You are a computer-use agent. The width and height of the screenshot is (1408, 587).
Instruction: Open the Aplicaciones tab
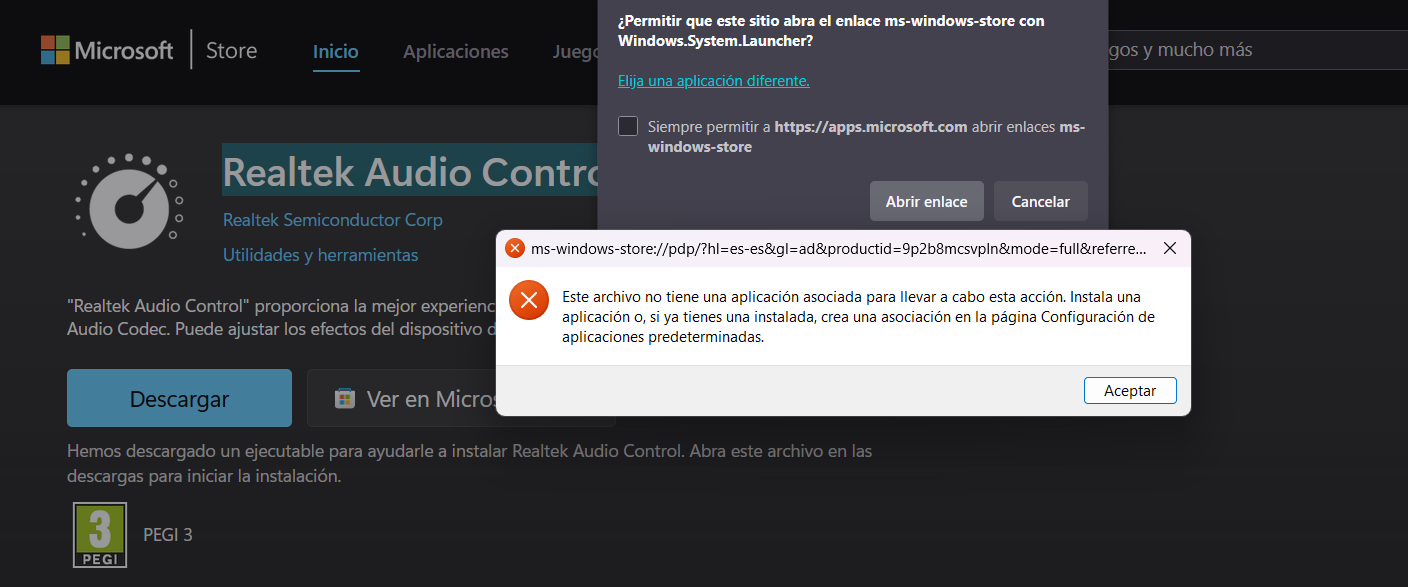455,52
